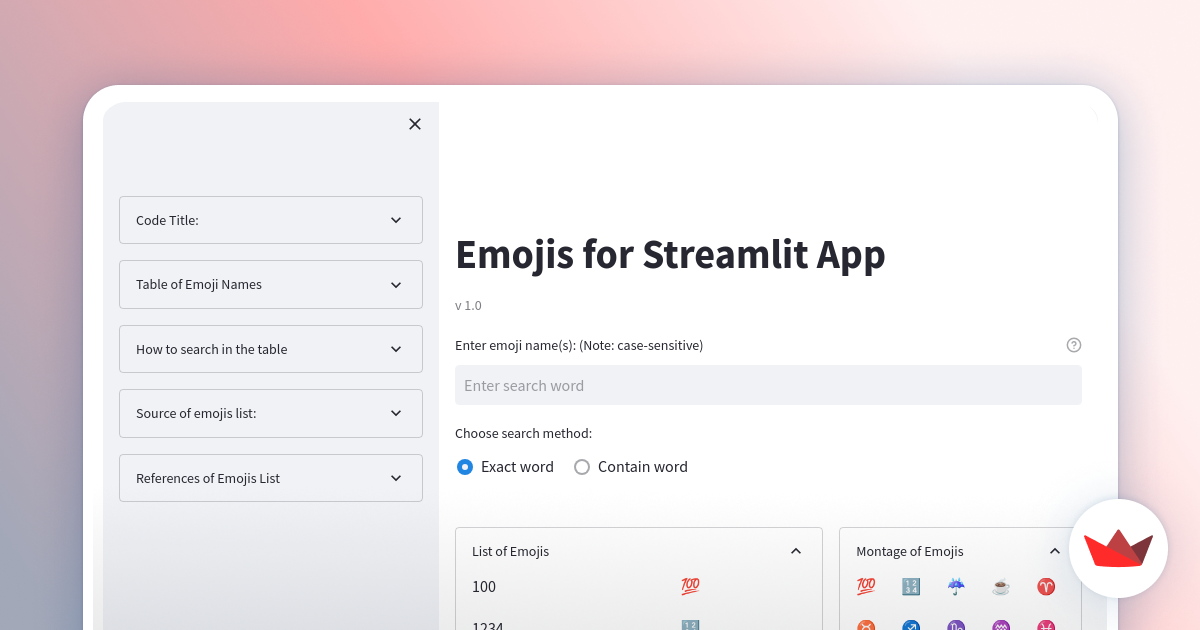The width and height of the screenshot is (1200, 630).
Task: Open the Table of Emoji Names section
Action: pyautogui.click(x=270, y=284)
